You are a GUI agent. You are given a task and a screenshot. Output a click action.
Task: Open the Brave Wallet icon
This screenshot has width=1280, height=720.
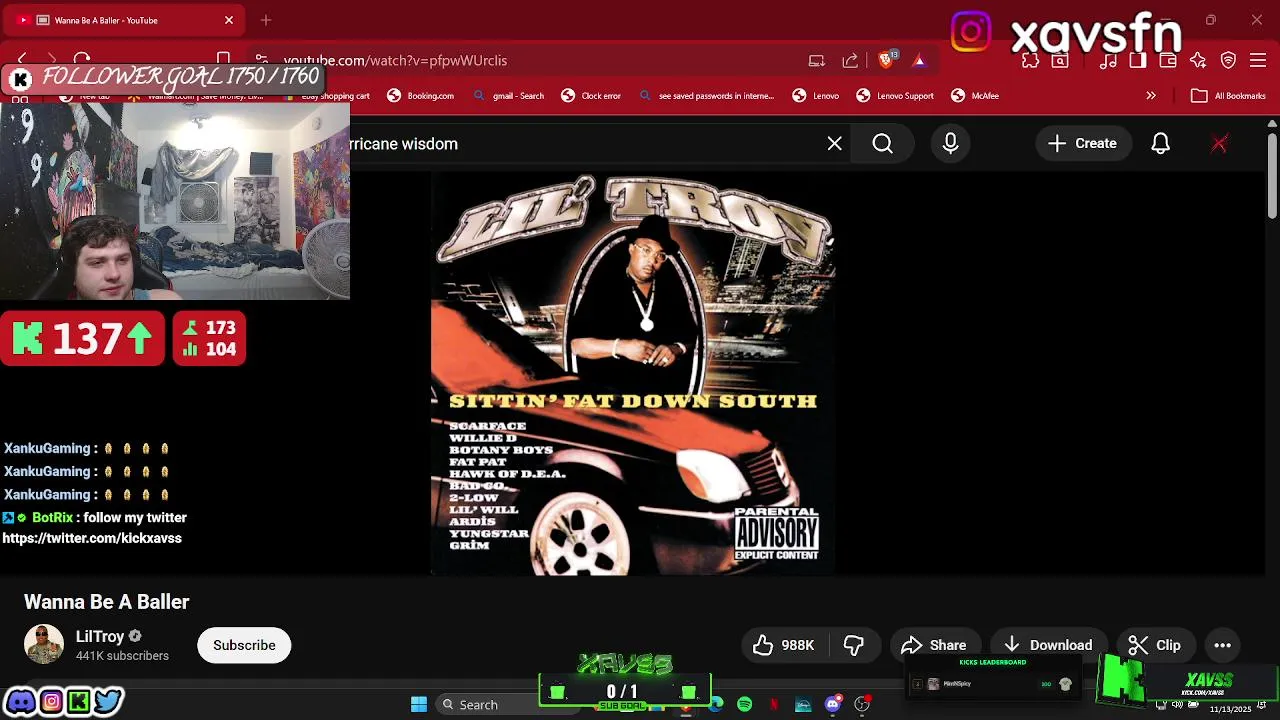(1168, 61)
